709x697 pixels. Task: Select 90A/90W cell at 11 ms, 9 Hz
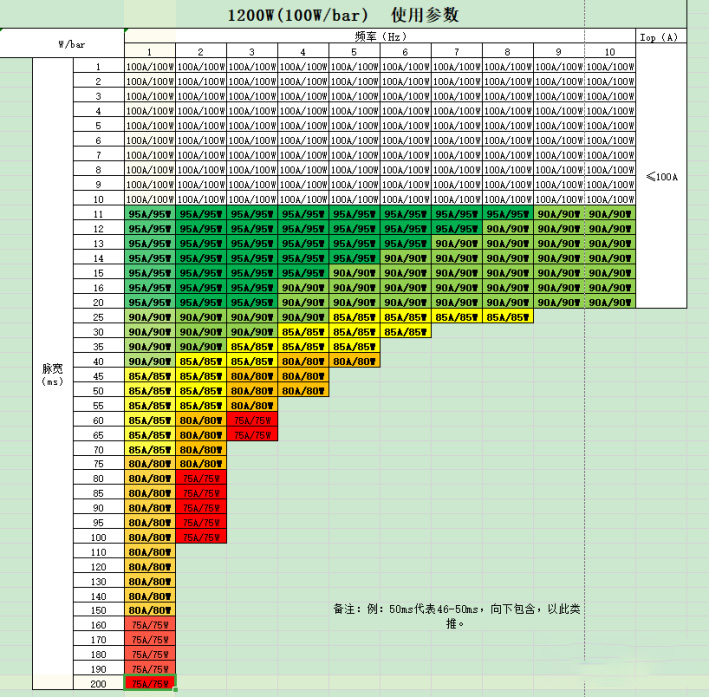pos(558,214)
